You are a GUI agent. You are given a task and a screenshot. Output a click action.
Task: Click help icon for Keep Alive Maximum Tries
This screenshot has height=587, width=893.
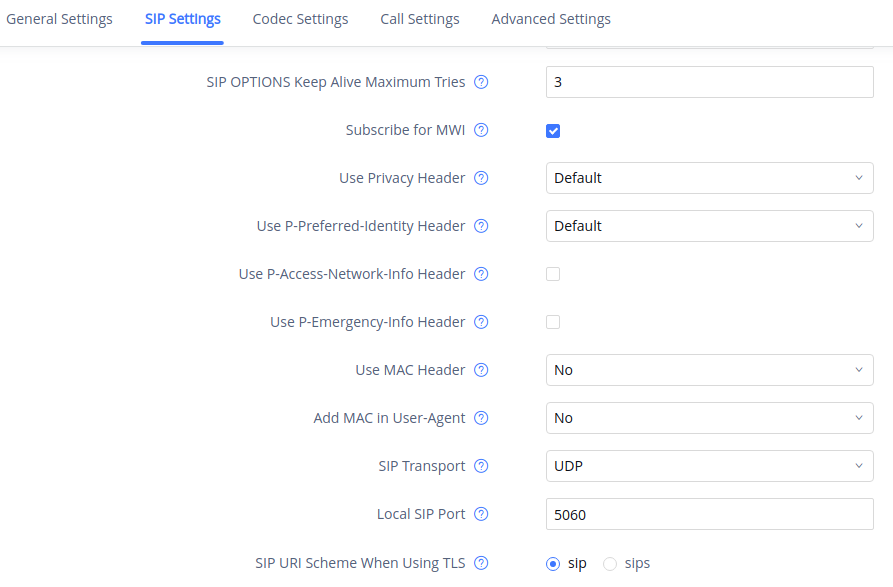point(481,82)
